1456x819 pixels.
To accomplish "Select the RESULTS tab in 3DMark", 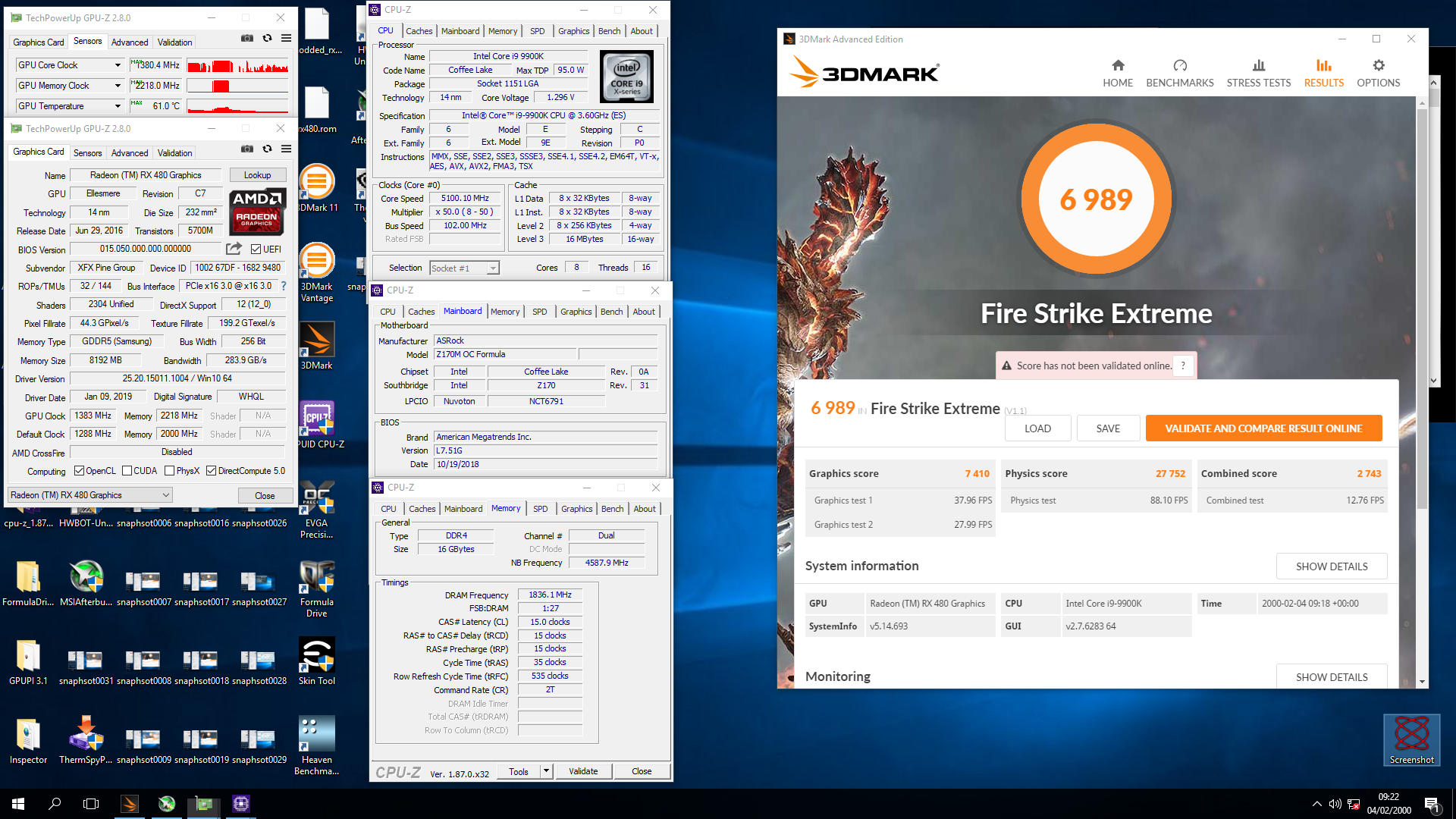I will (x=1324, y=72).
